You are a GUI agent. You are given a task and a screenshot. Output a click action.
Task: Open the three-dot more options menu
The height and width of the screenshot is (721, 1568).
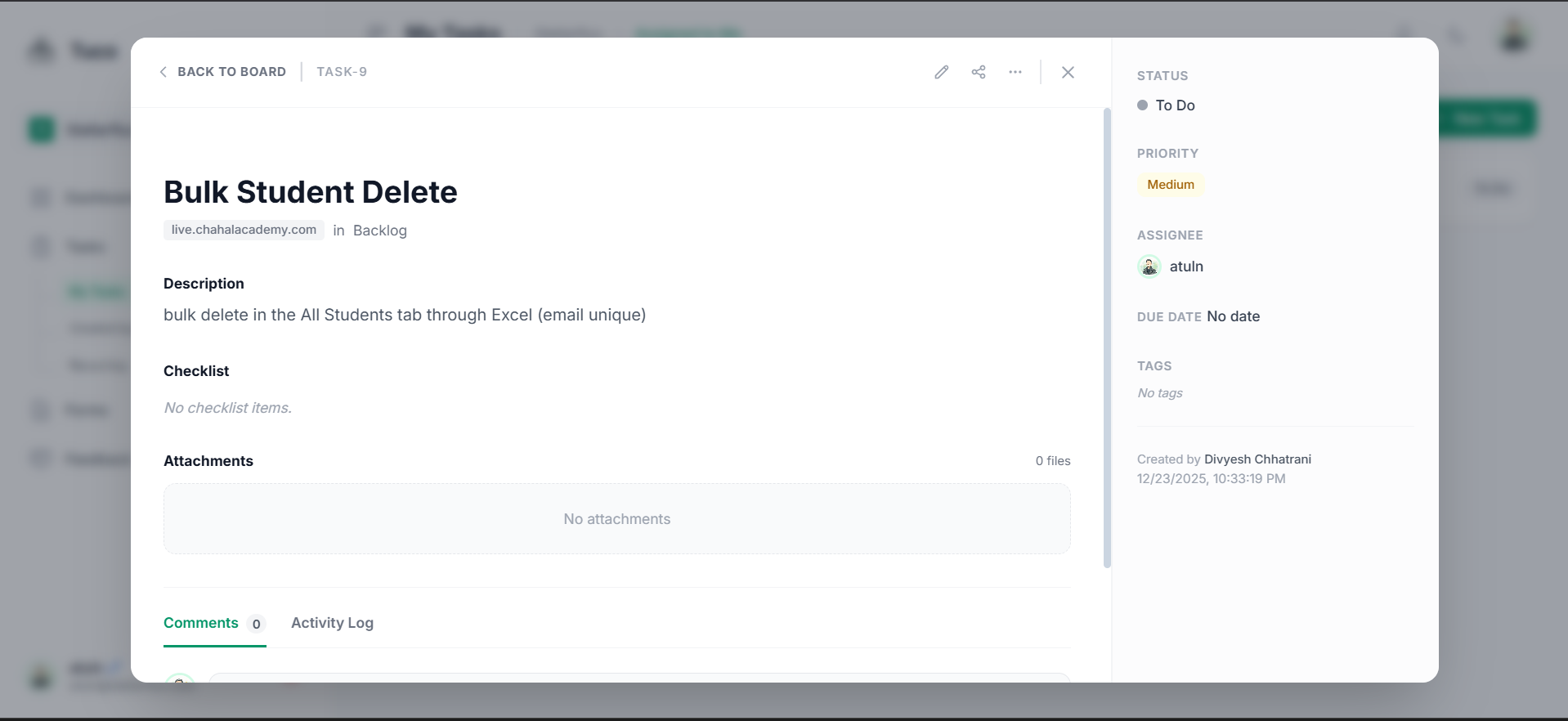(1015, 72)
